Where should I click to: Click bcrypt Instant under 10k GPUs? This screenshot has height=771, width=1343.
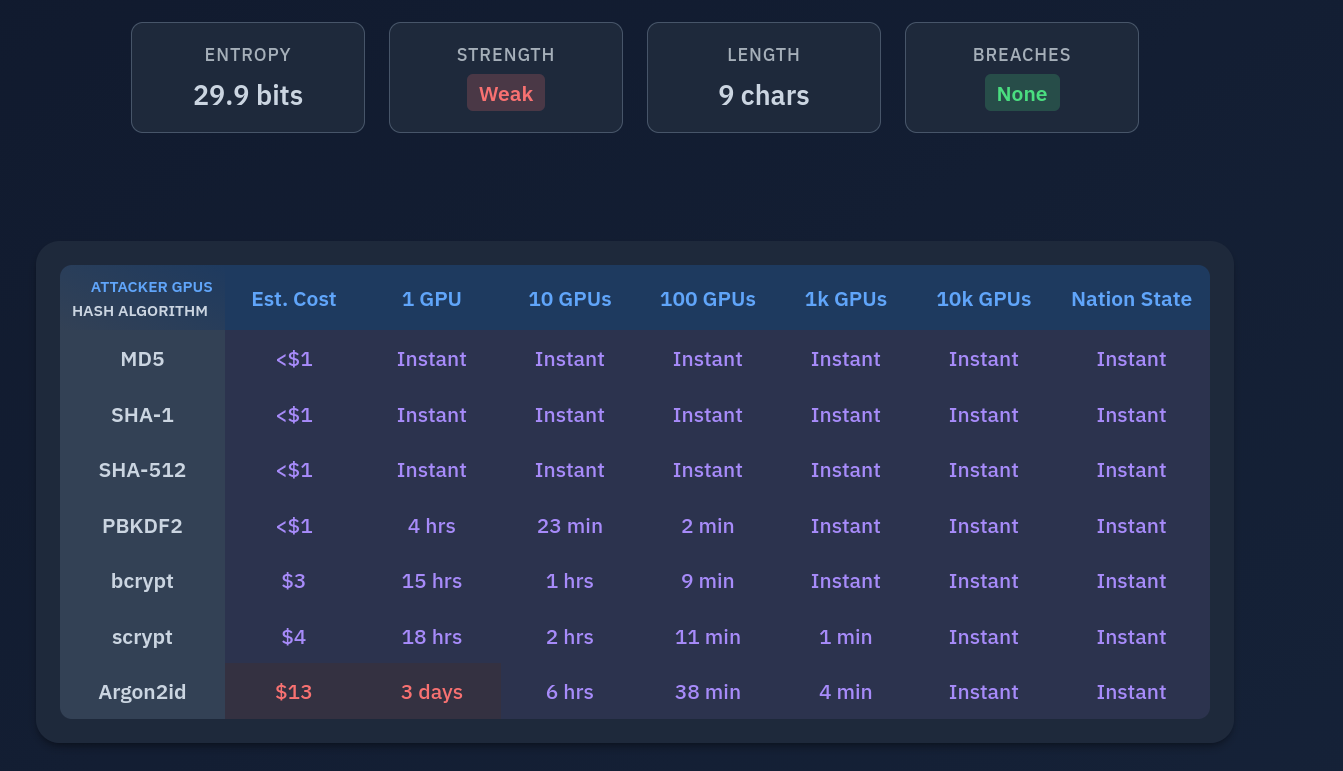[984, 581]
